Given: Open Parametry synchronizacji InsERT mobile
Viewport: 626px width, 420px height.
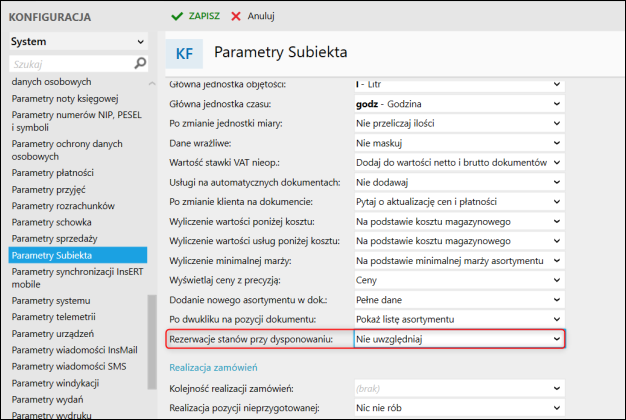Looking at the screenshot, I should click(x=77, y=278).
